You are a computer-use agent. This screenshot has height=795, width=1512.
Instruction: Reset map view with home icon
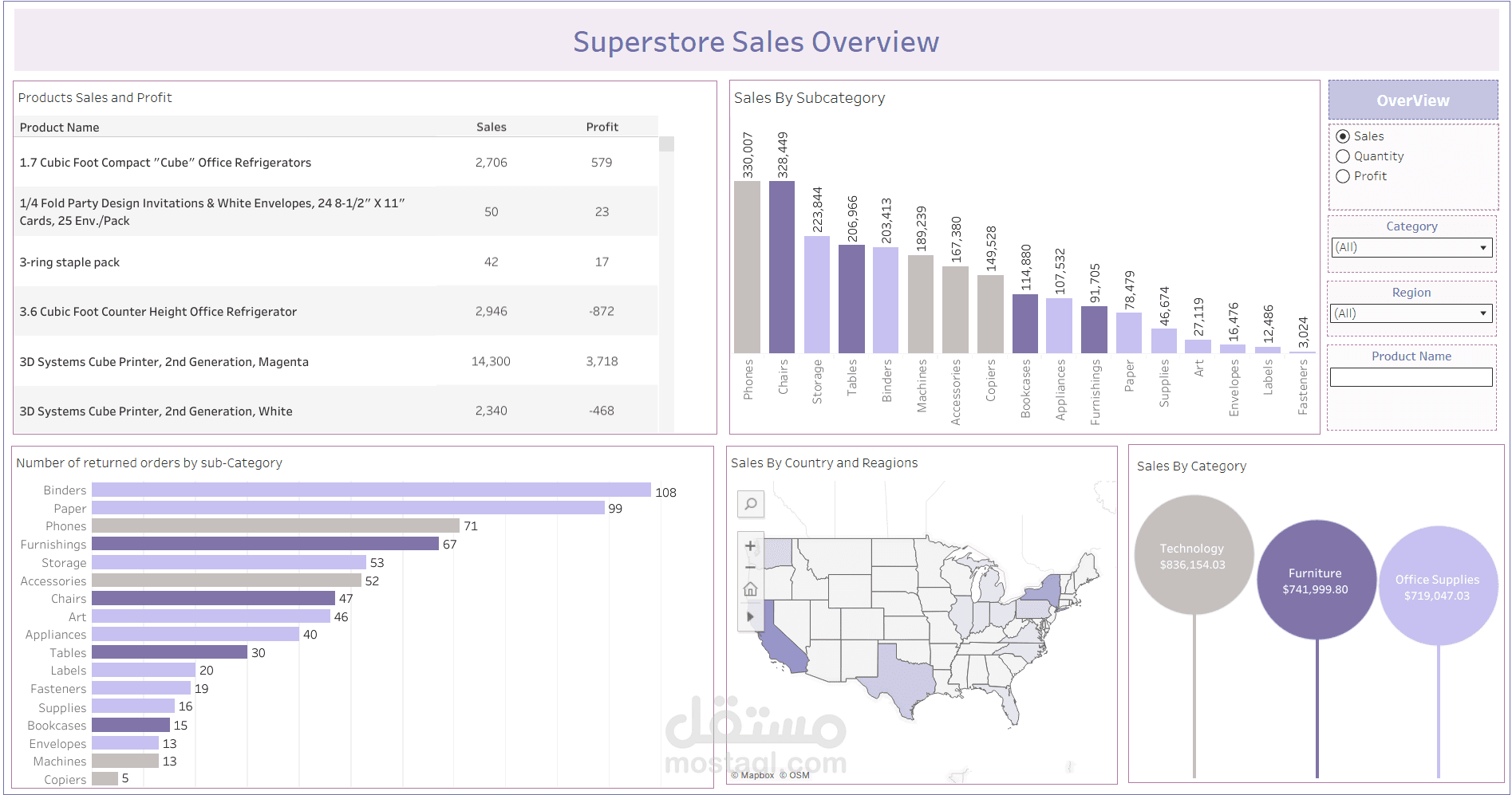pos(750,589)
